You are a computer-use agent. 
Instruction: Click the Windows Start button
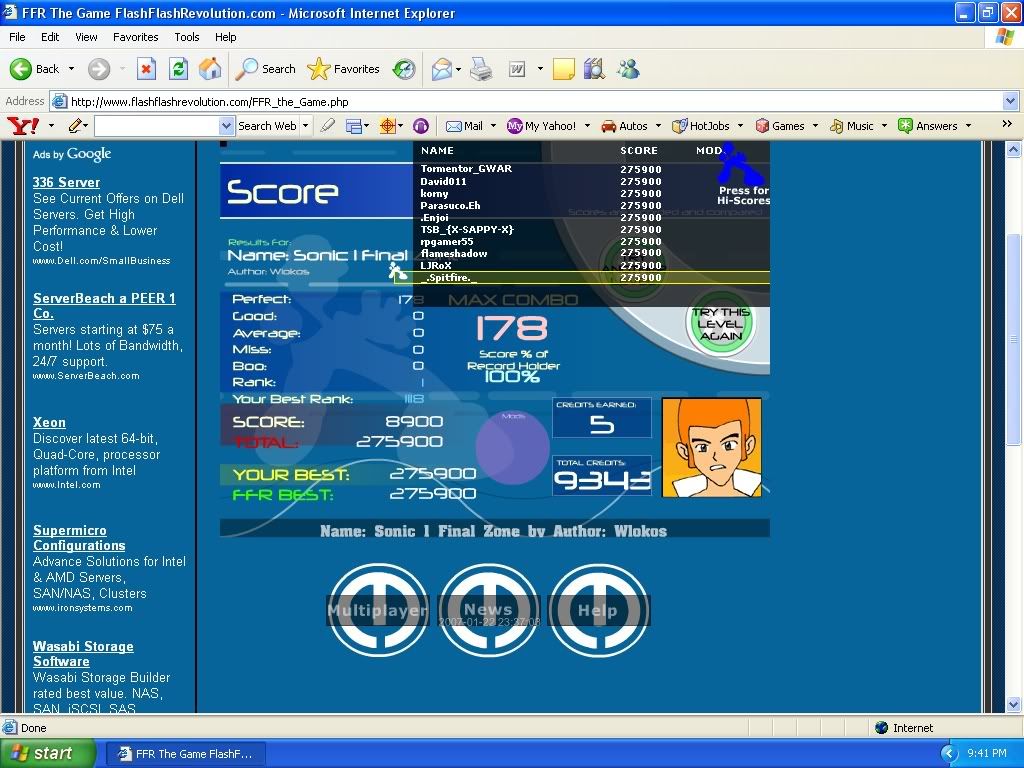pos(43,754)
